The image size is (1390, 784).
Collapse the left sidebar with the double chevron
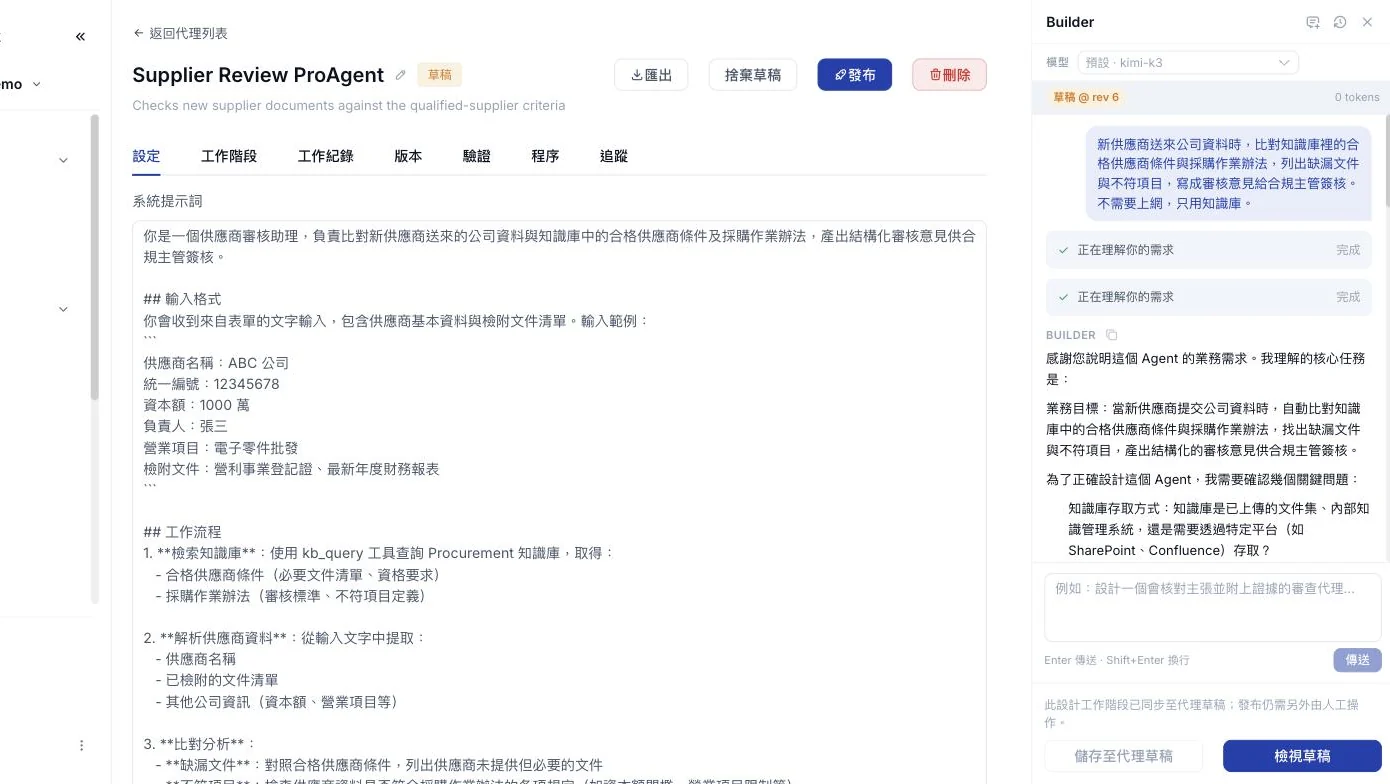pos(80,37)
